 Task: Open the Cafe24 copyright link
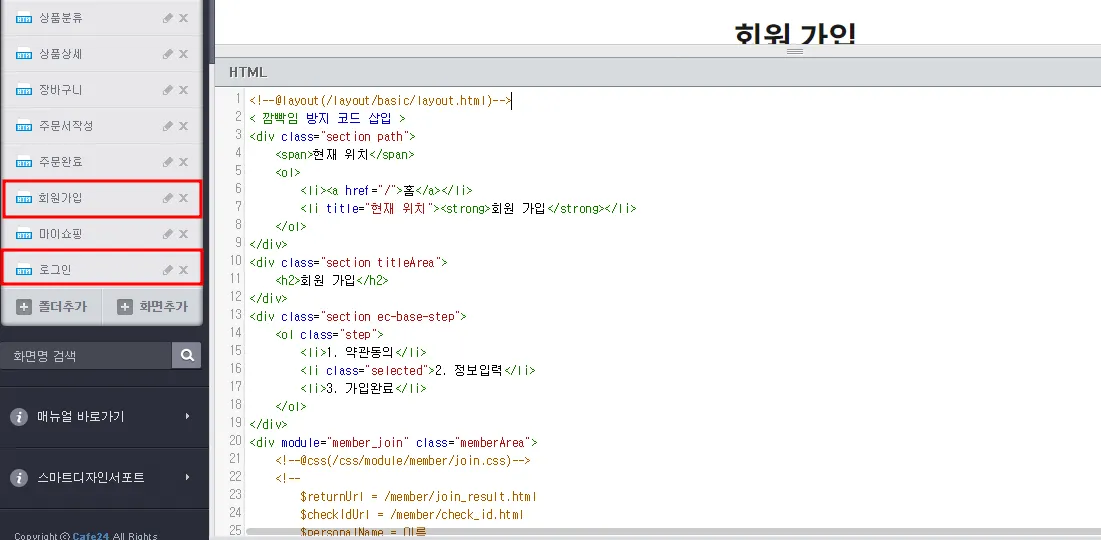91,536
